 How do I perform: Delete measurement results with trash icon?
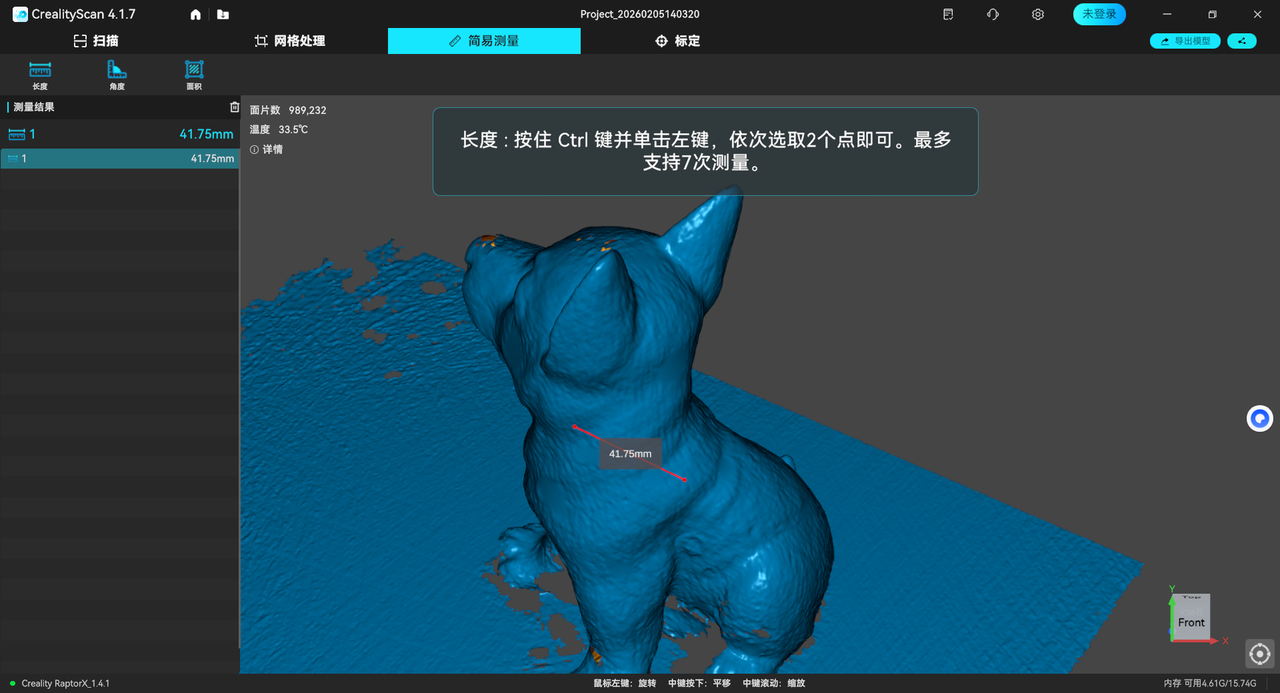(x=234, y=107)
